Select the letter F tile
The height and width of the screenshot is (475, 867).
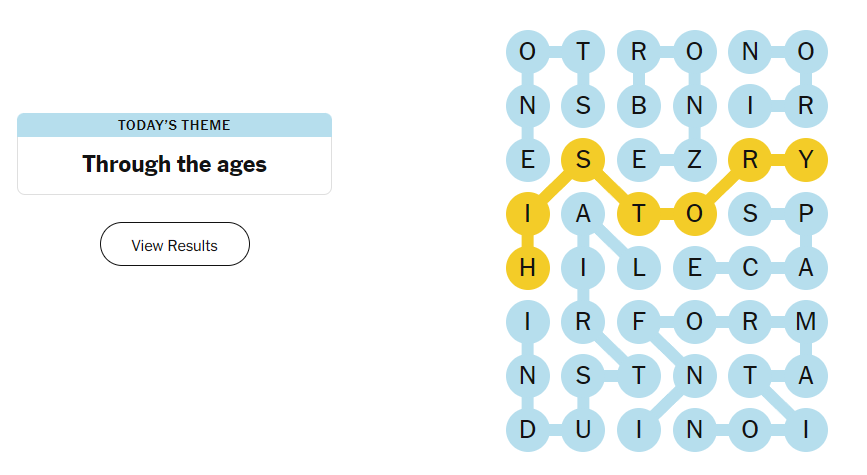(x=639, y=323)
